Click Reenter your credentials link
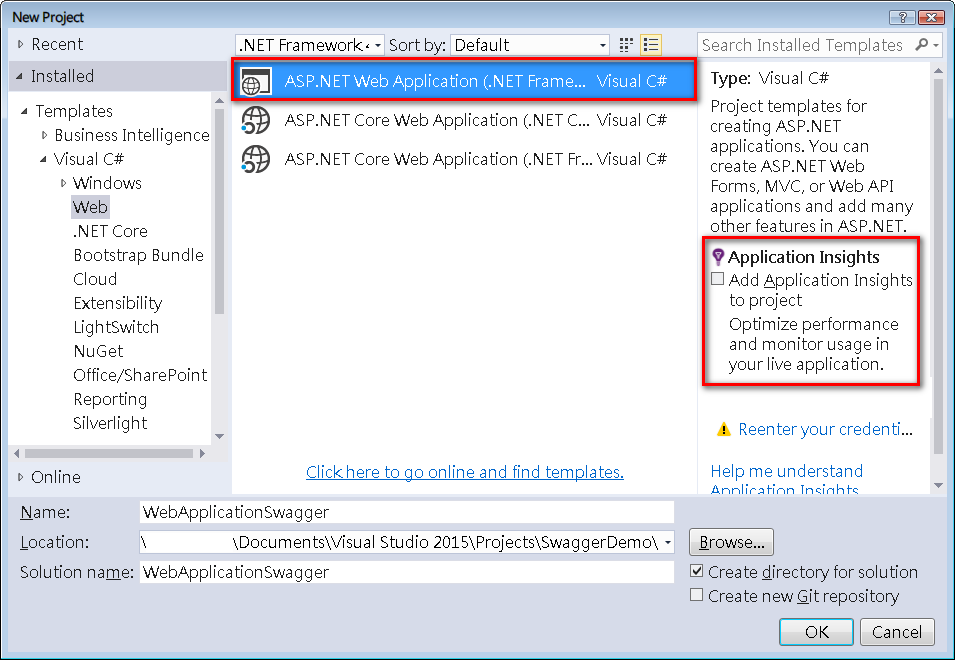 point(825,429)
